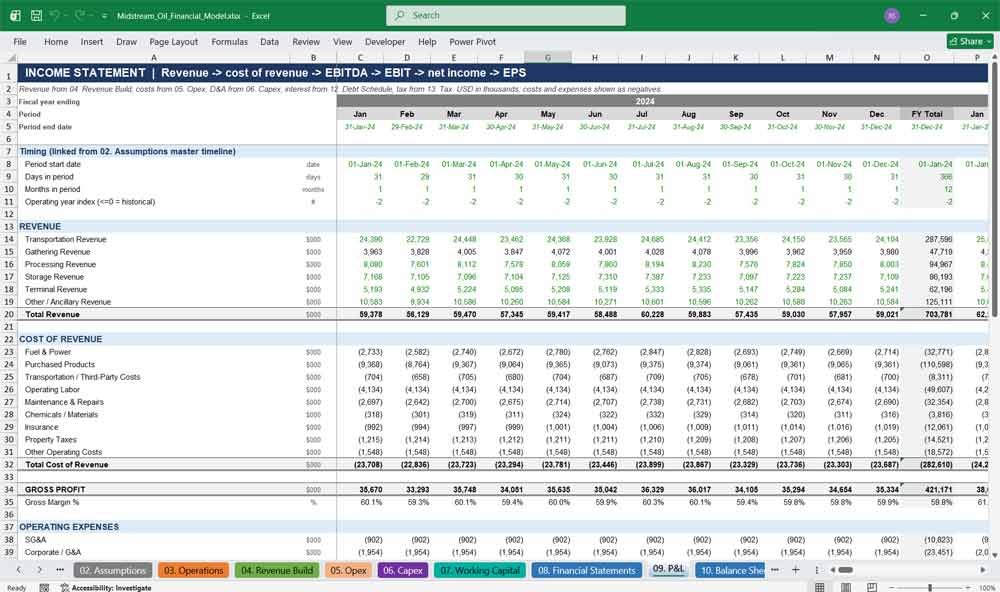Image resolution: width=1000 pixels, height=592 pixels.
Task: Switch to Normal view icon
Action: [x=820, y=588]
